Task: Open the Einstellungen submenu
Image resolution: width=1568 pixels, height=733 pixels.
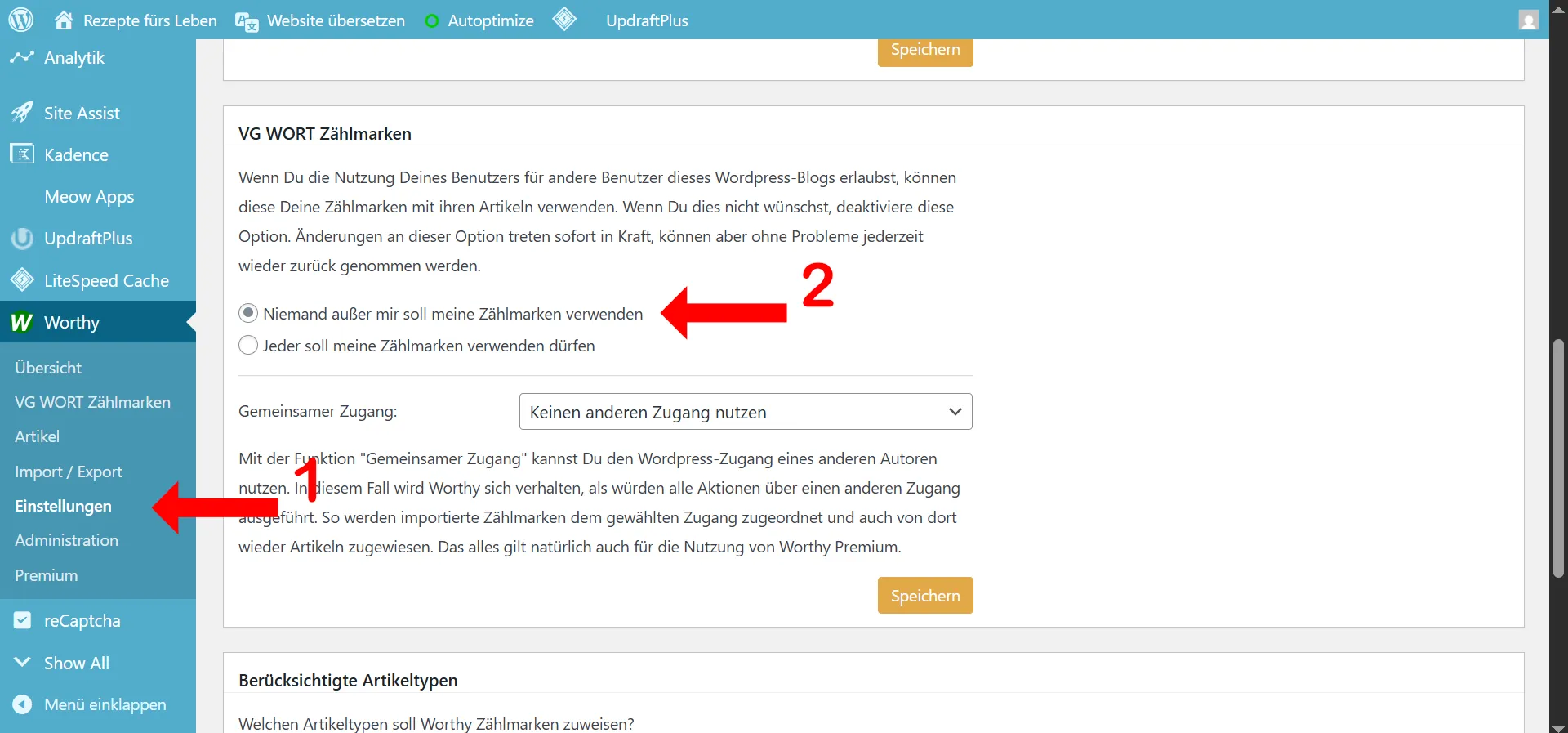Action: pos(63,506)
